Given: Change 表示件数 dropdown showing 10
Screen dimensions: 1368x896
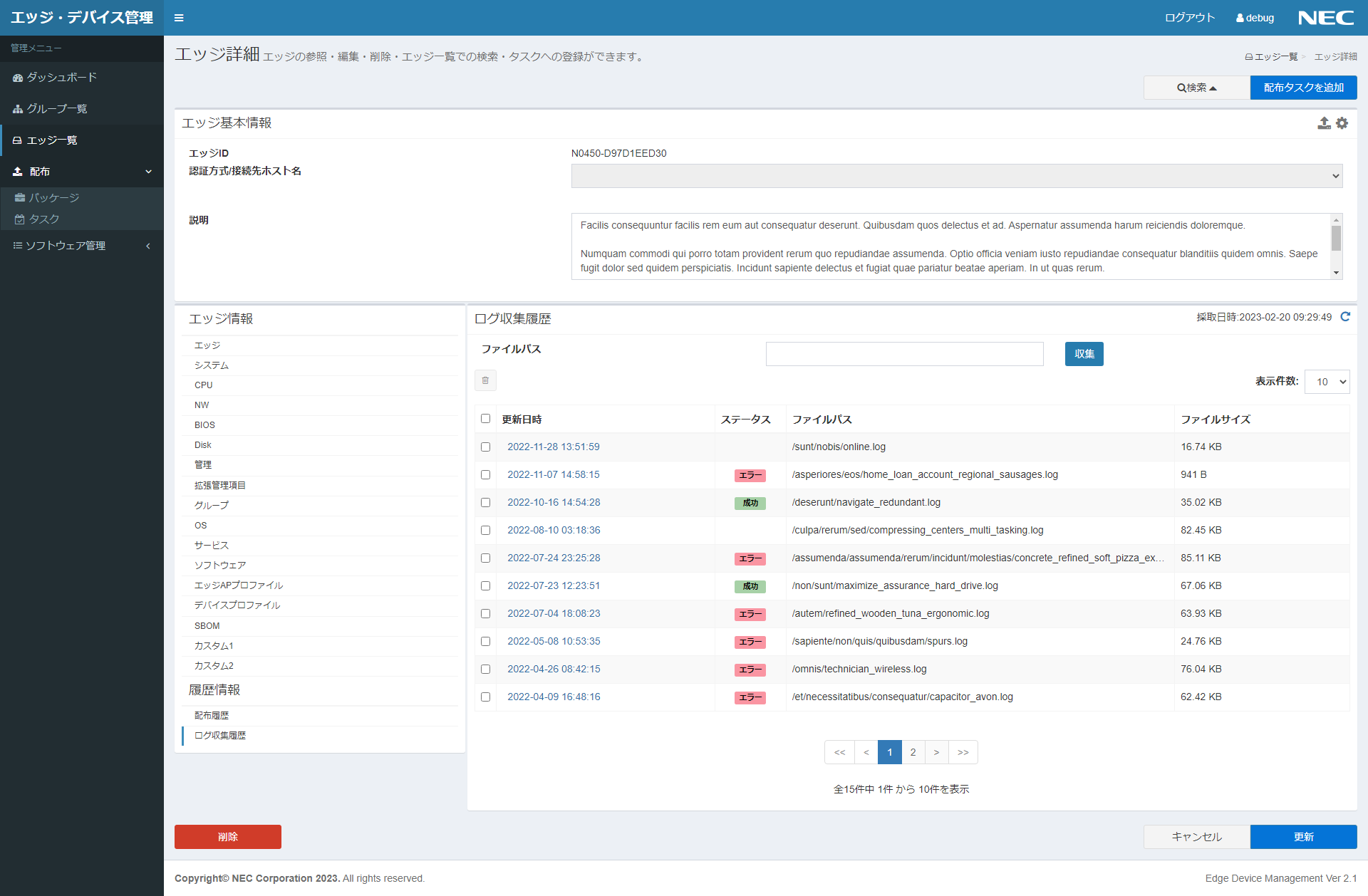Looking at the screenshot, I should pyautogui.click(x=1327, y=382).
